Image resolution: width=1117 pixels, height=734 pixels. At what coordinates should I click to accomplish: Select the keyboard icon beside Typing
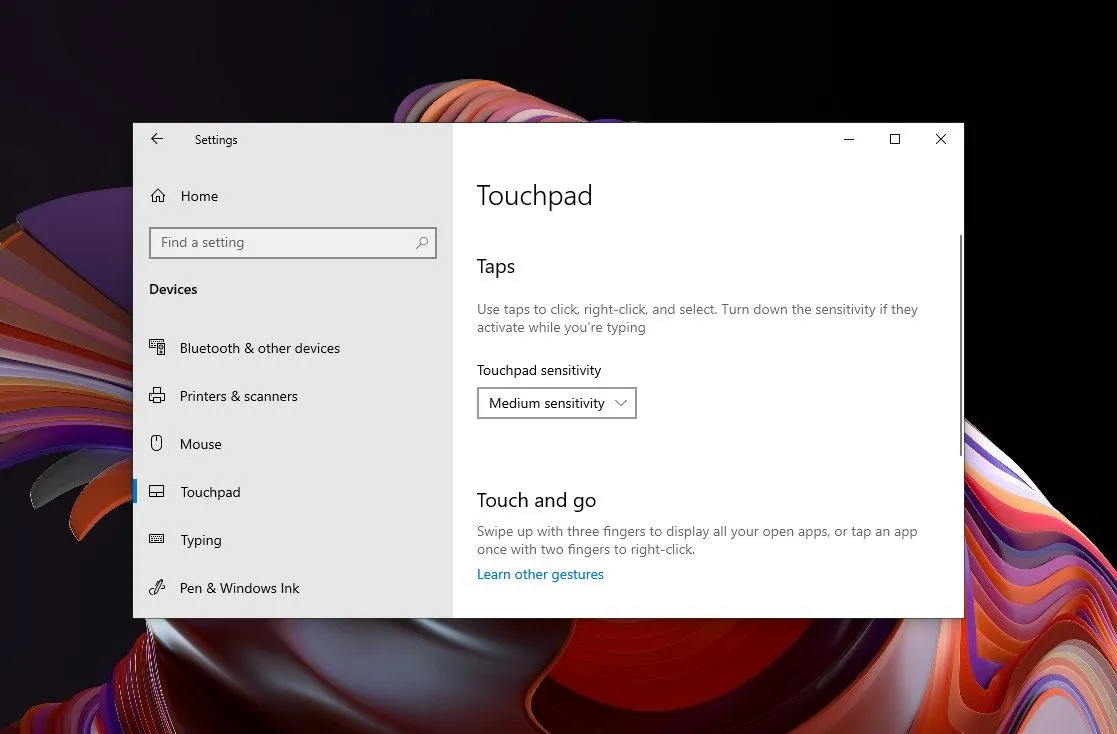(157, 540)
